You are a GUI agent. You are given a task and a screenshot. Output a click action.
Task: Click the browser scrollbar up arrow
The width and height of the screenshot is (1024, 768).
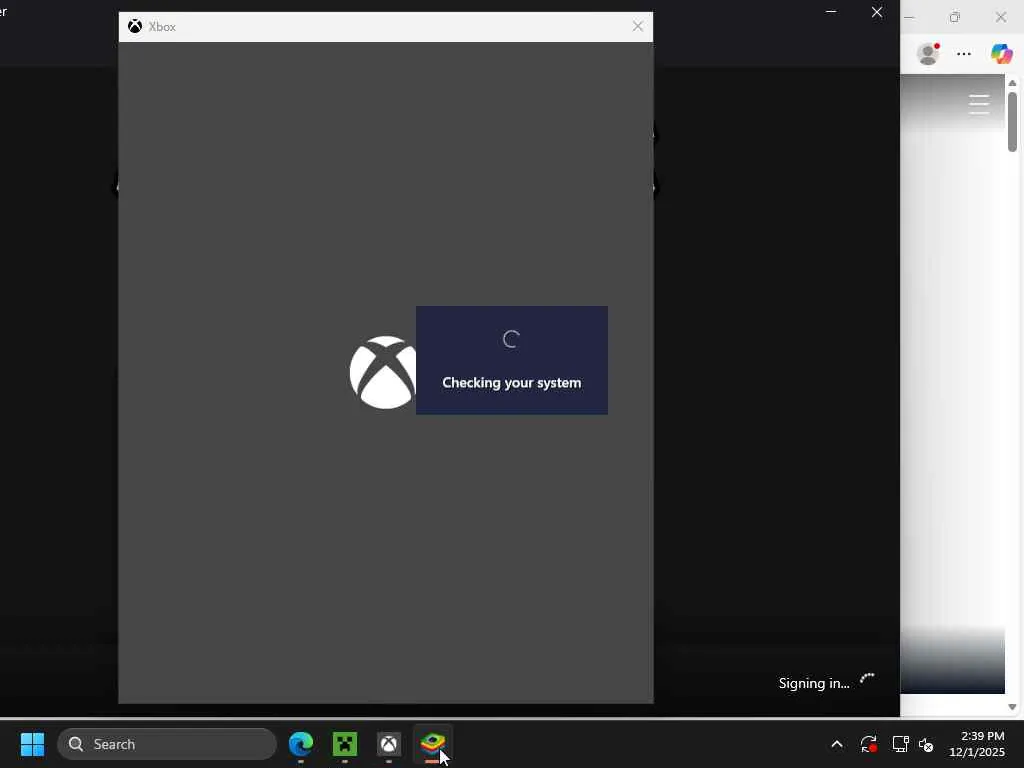[1012, 83]
